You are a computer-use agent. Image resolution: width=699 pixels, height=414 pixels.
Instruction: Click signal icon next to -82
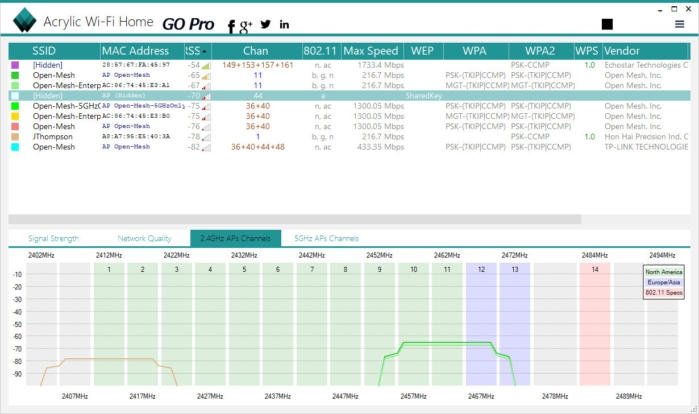[206, 148]
